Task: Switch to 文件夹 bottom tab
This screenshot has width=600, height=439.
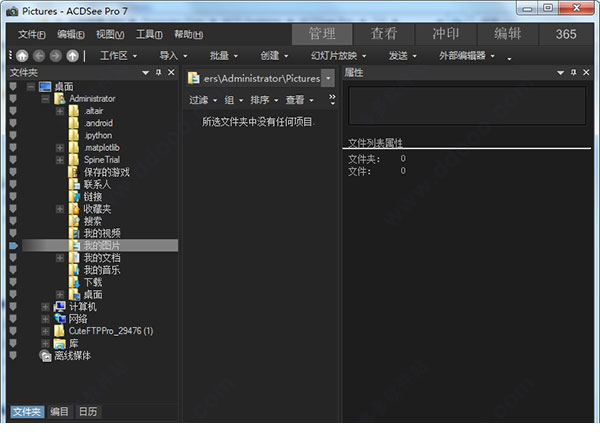Action: (27, 412)
